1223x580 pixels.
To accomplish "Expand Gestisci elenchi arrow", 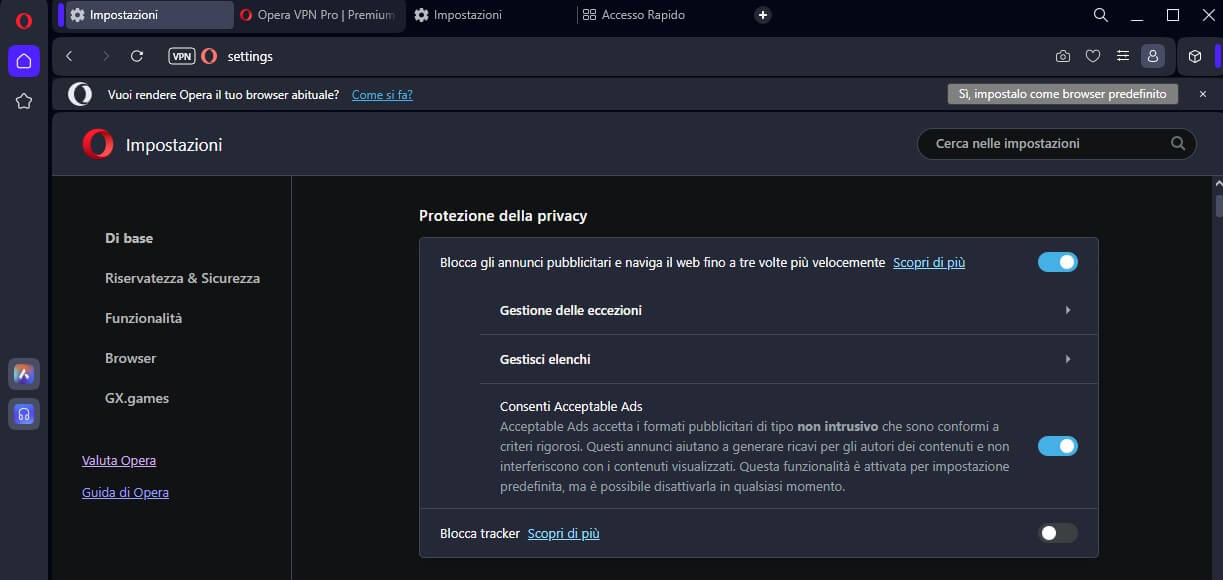I will pos(1068,359).
